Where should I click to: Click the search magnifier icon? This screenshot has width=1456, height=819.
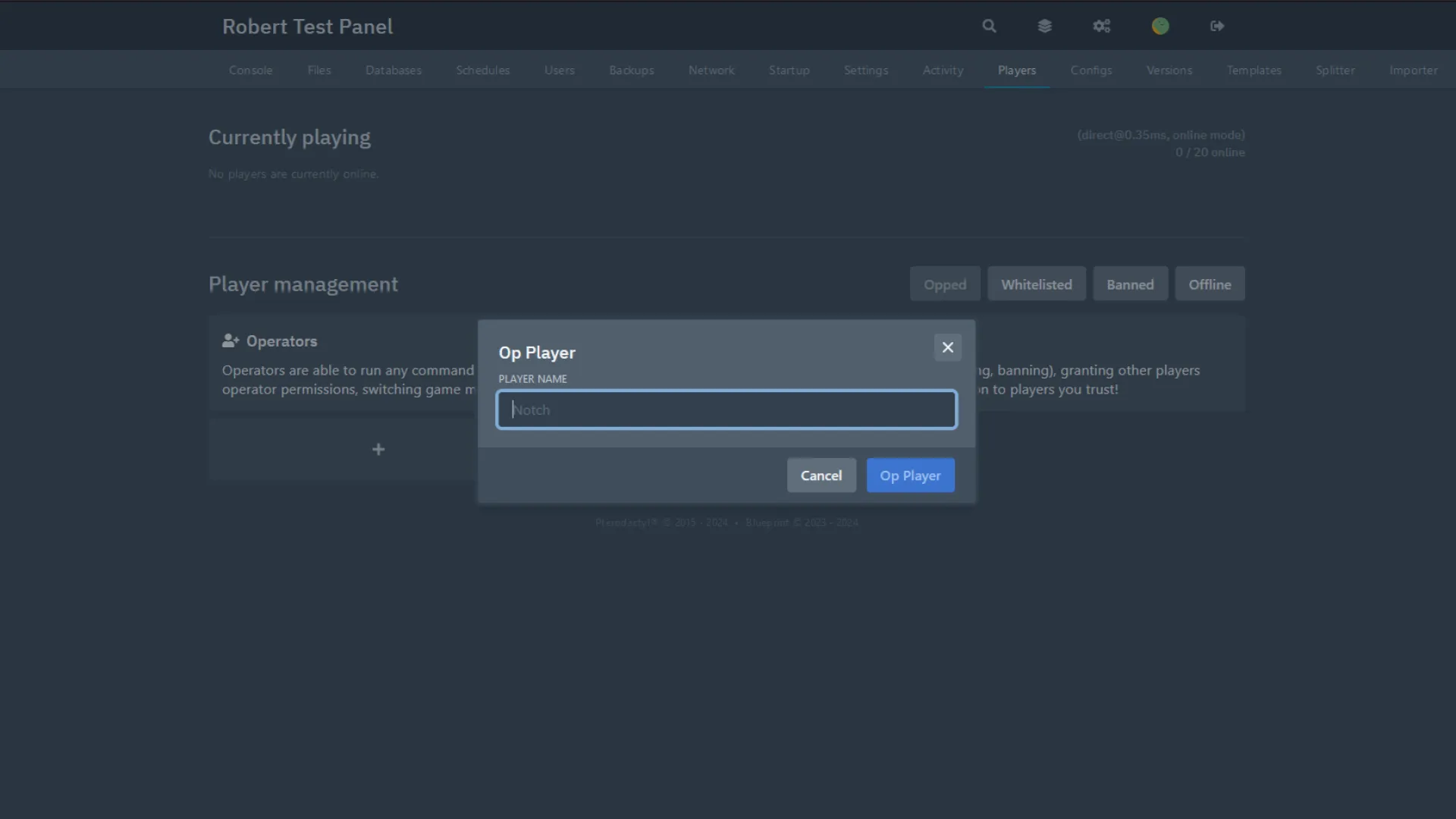[x=989, y=26]
